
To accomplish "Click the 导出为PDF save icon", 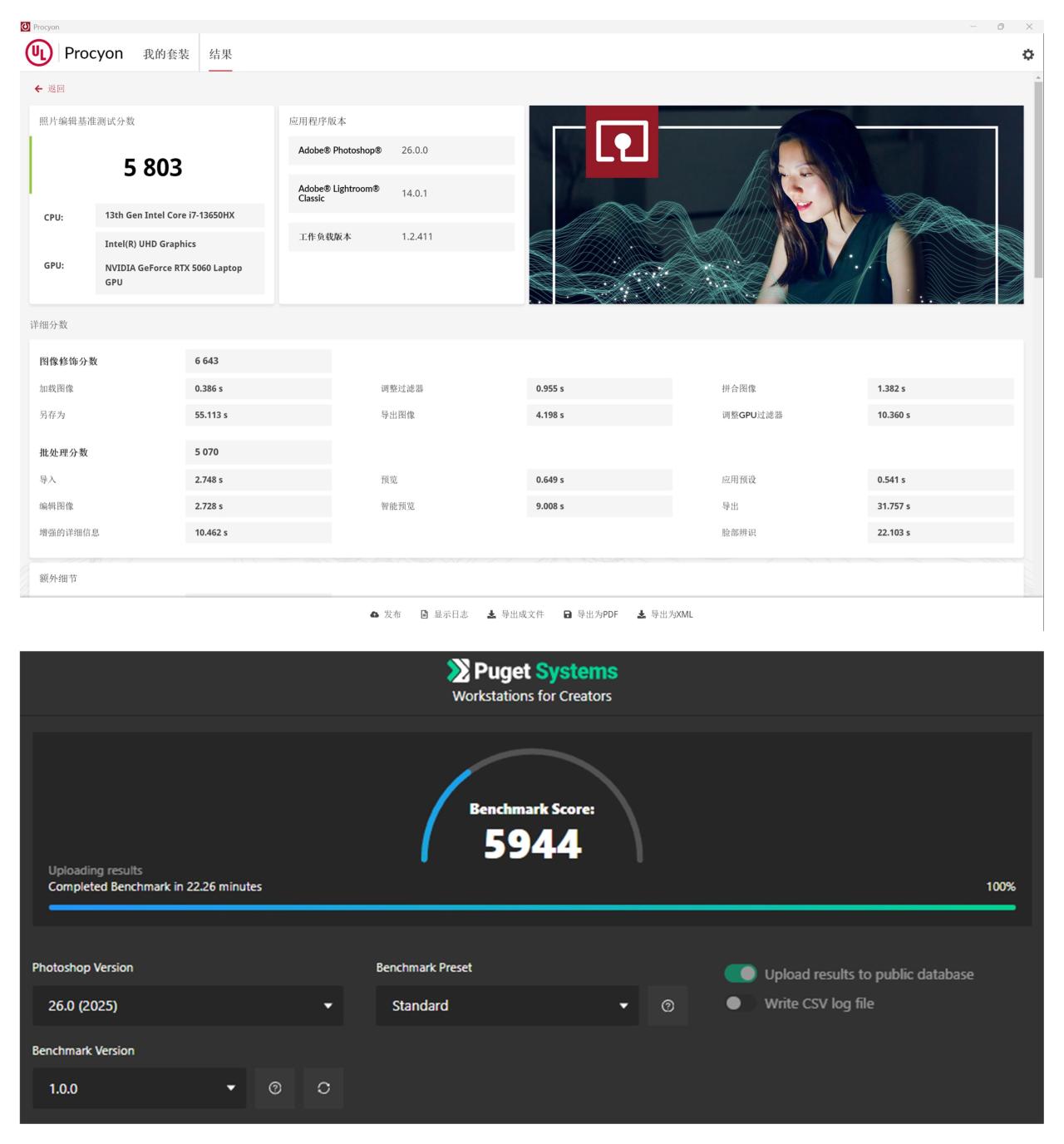I will (x=568, y=614).
